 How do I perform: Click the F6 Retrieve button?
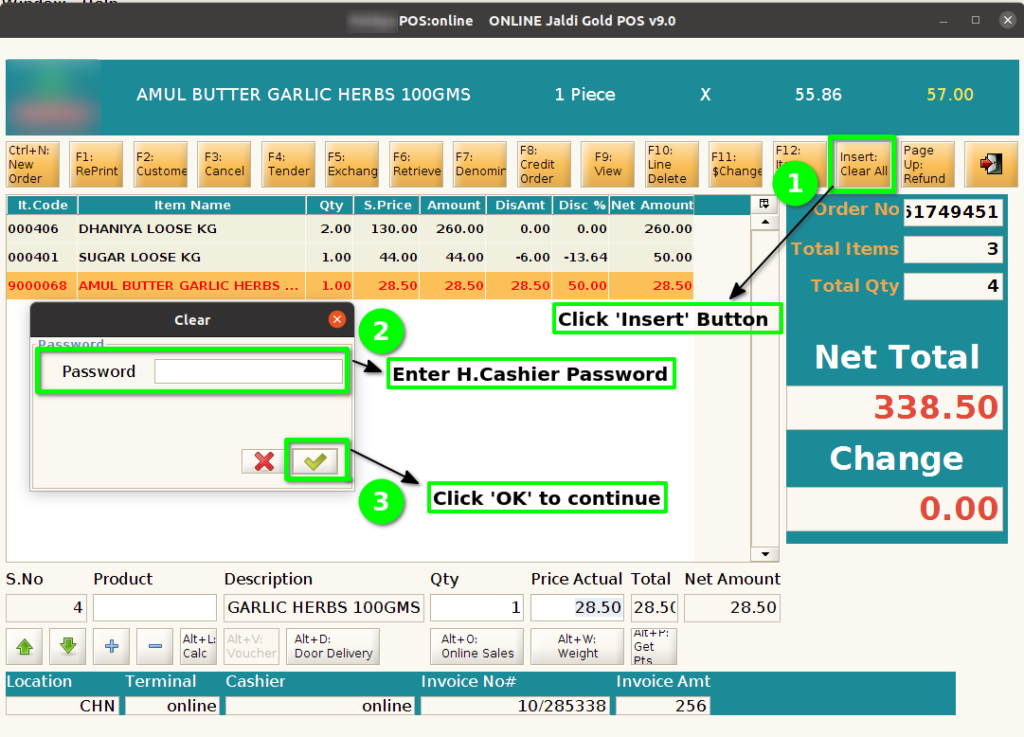(416, 165)
